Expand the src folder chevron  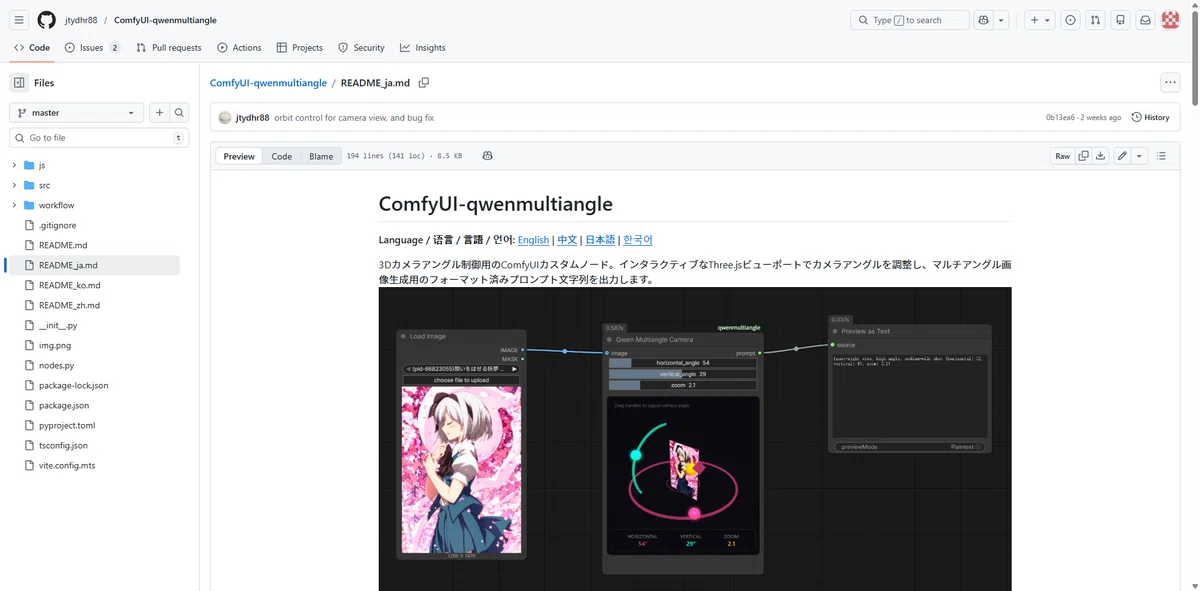(14, 185)
